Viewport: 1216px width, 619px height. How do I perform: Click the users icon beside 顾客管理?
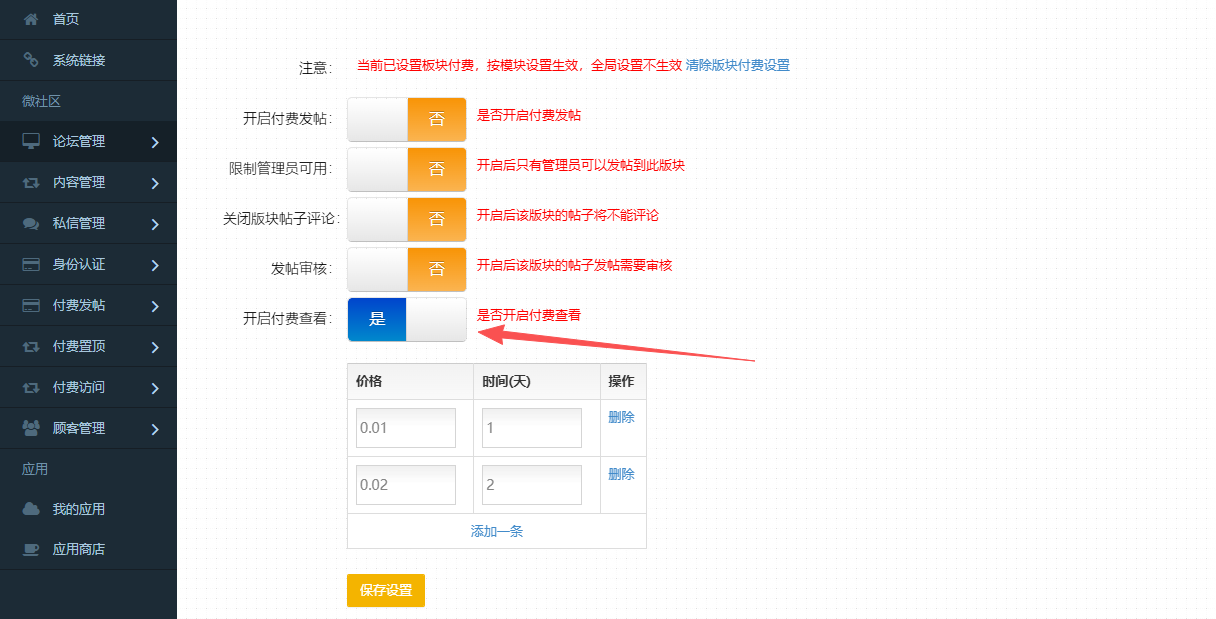click(x=31, y=428)
